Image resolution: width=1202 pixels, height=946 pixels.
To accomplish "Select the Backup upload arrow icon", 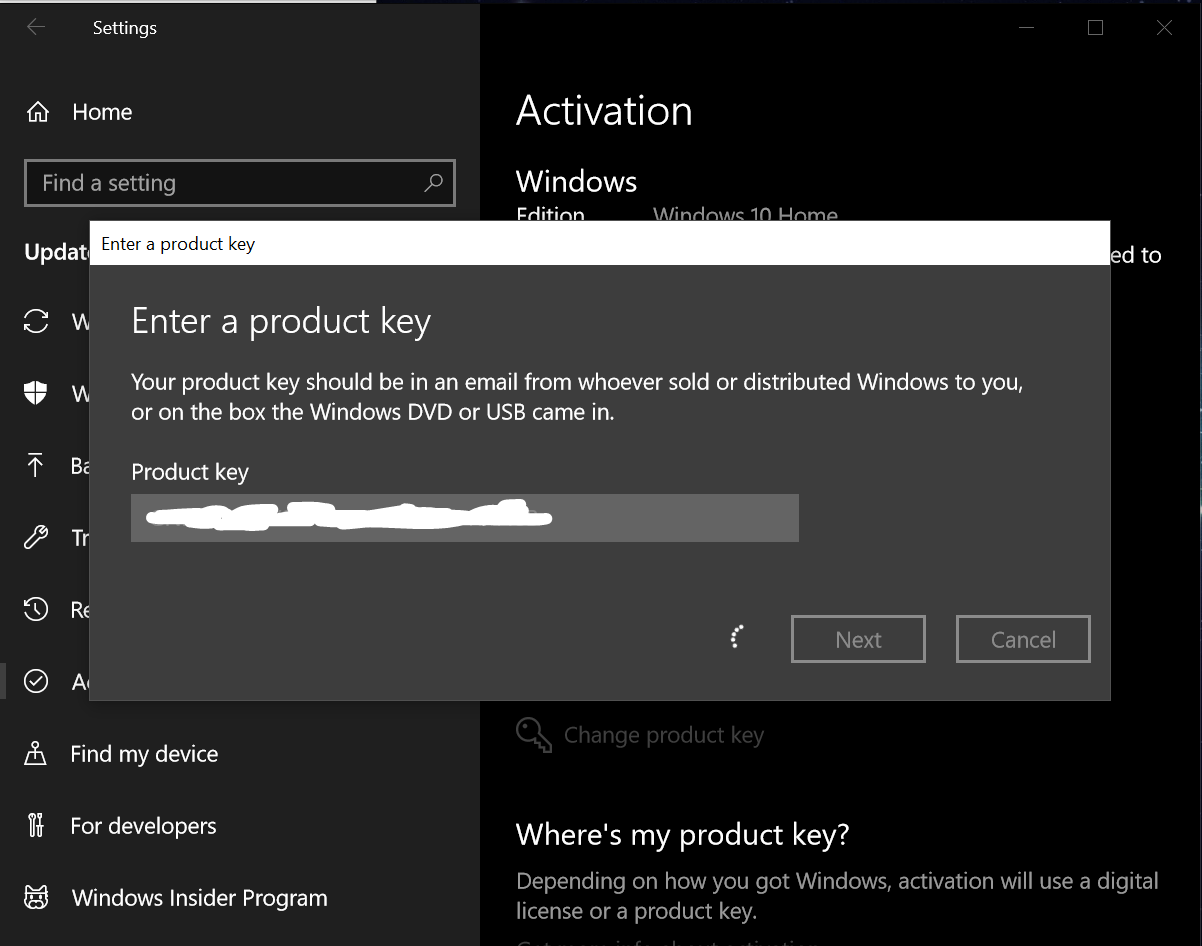I will click(x=36, y=465).
